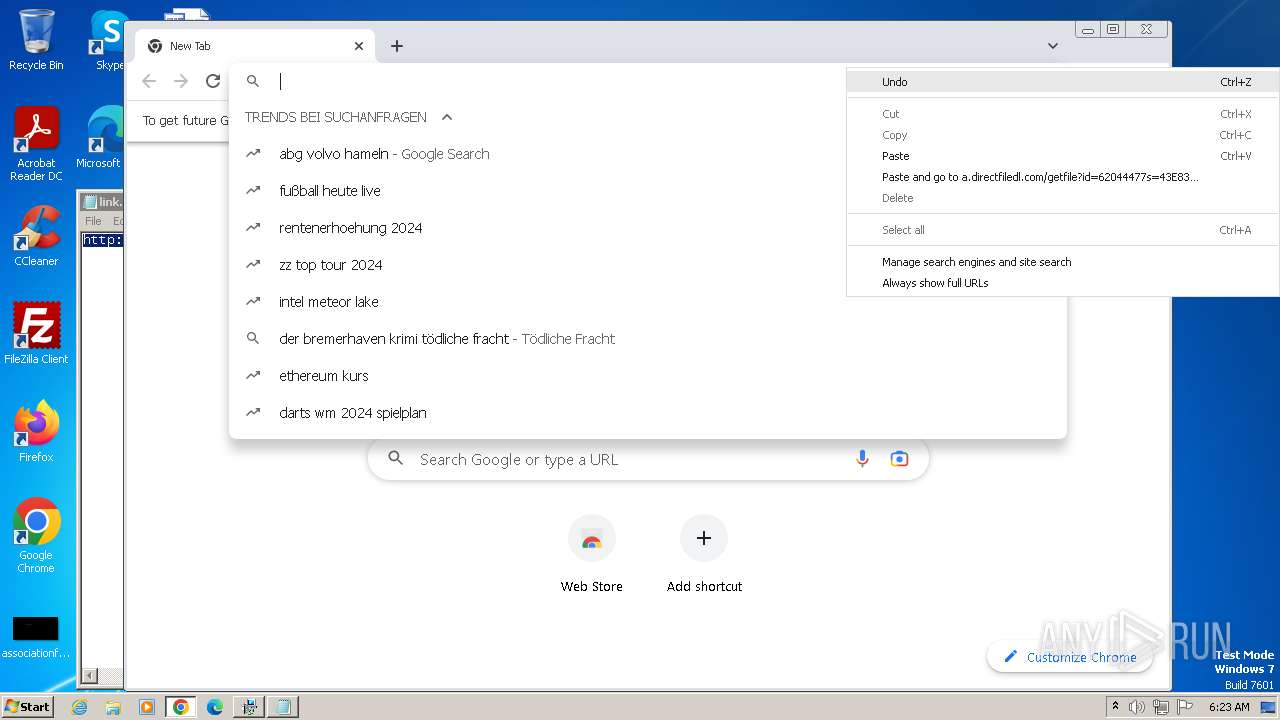Select suggestion intel meteor lake
This screenshot has height=720, width=1280.
648,302
